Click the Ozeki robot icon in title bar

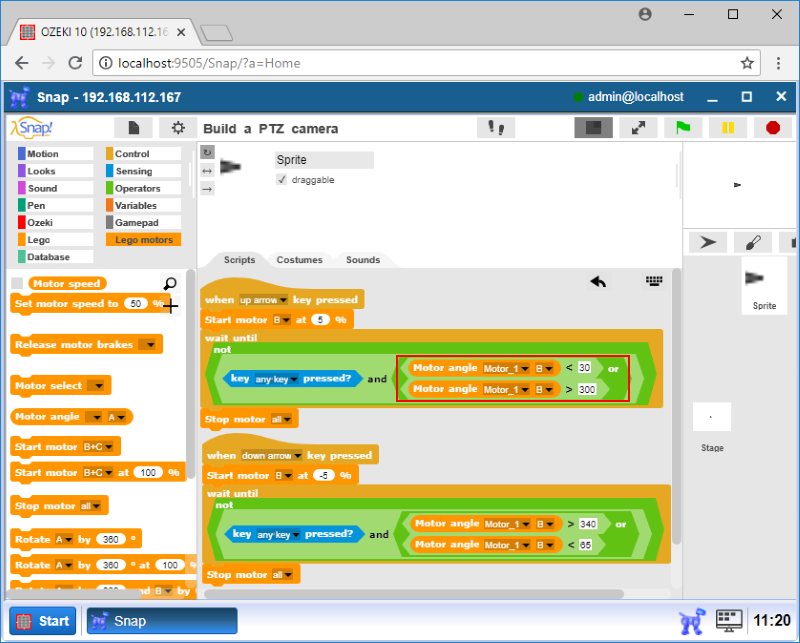[x=19, y=97]
